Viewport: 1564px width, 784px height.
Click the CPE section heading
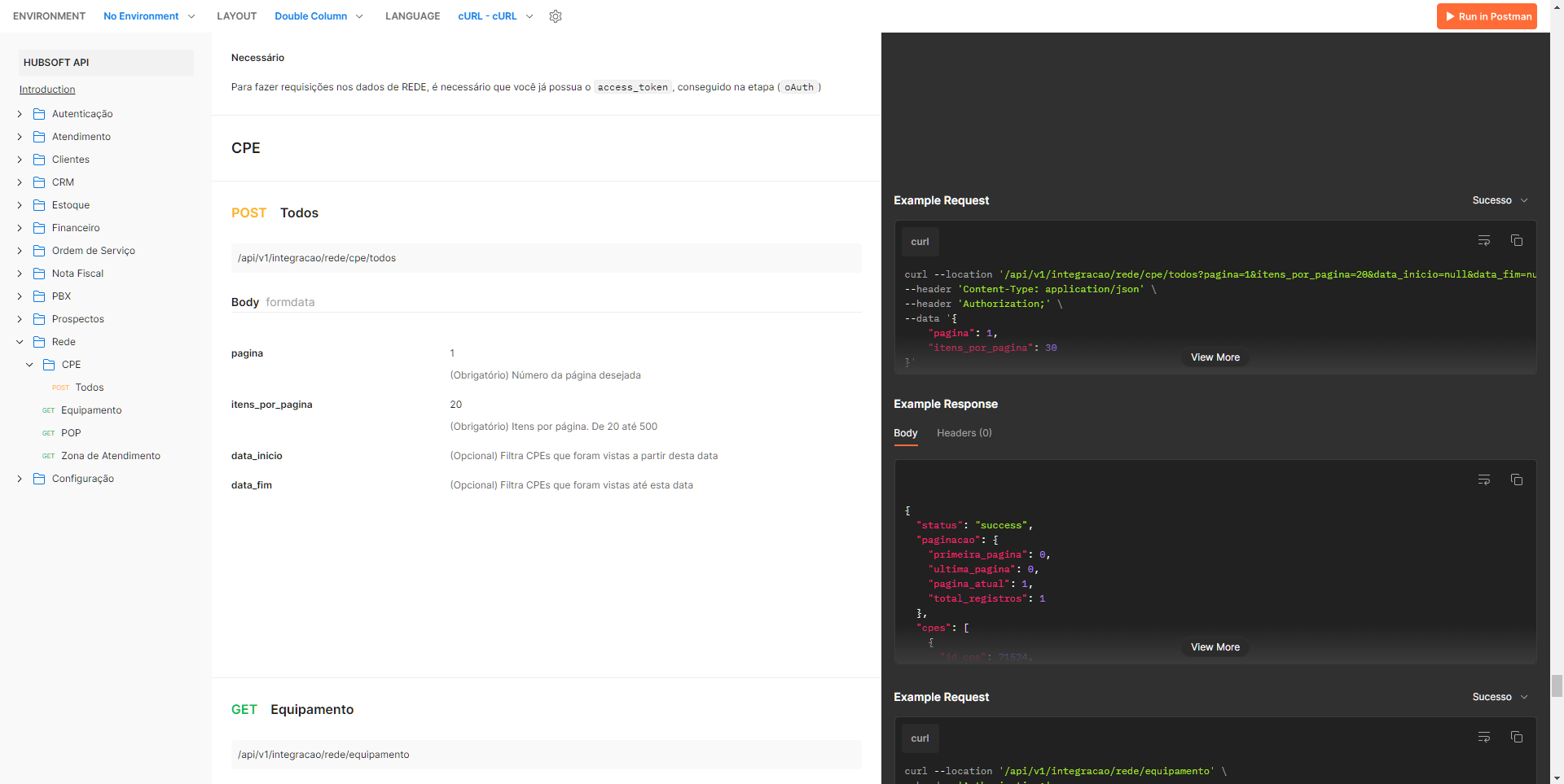(246, 148)
